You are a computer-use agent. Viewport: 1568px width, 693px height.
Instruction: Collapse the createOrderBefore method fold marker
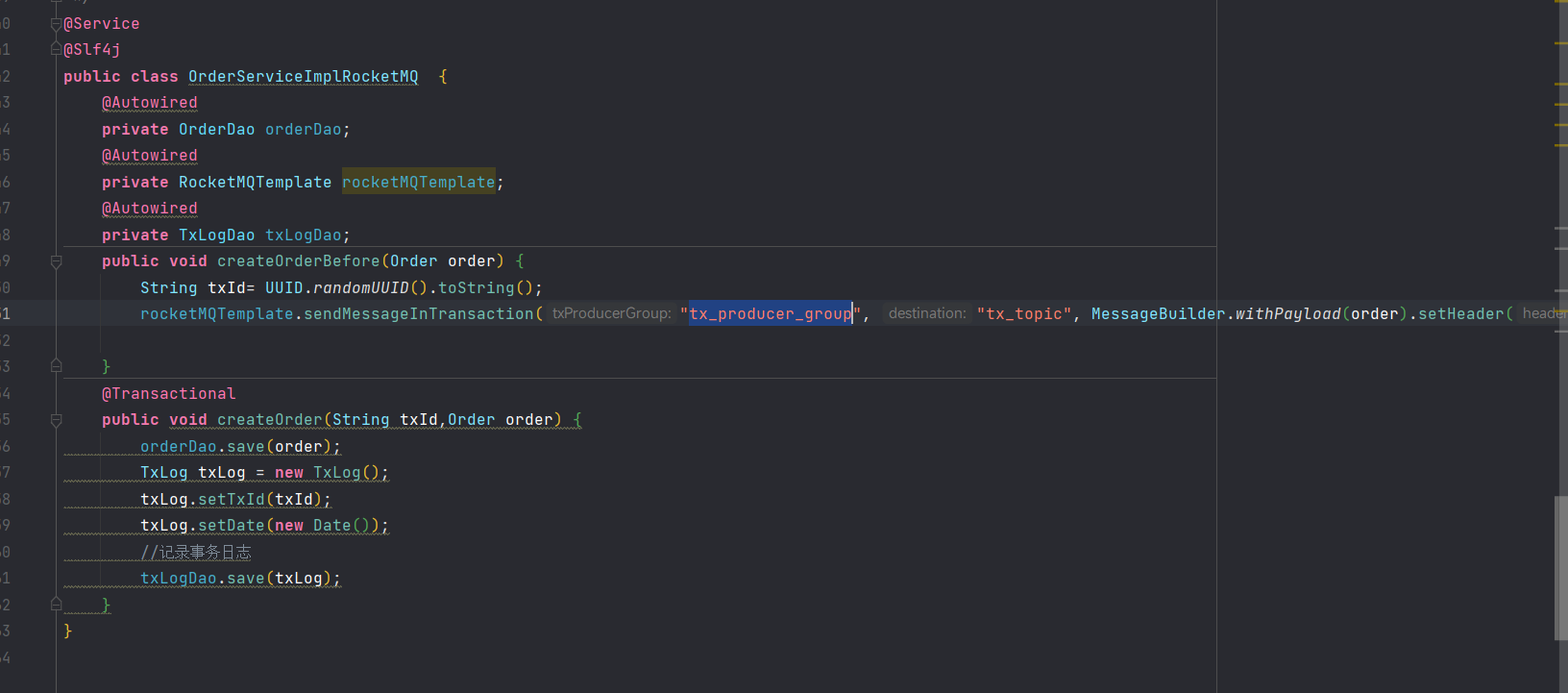(x=56, y=261)
